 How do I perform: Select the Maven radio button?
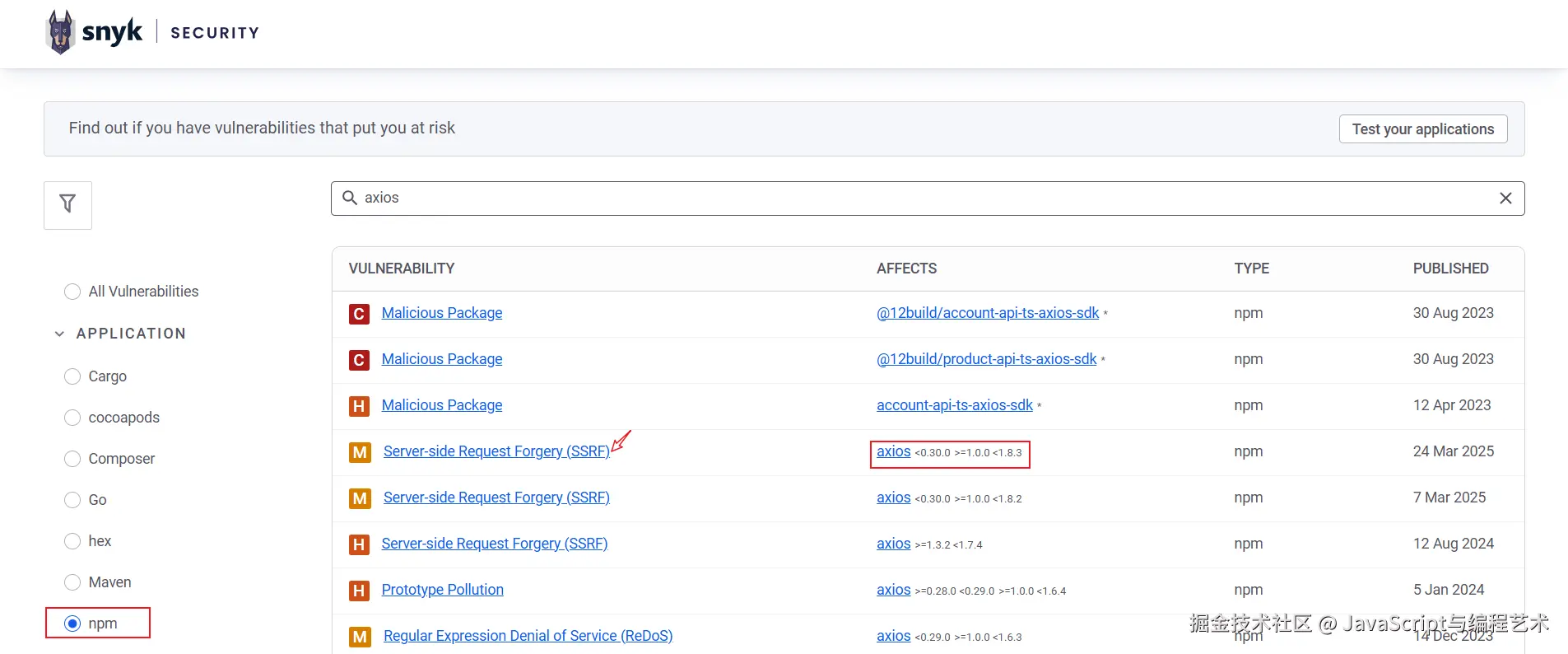click(72, 582)
